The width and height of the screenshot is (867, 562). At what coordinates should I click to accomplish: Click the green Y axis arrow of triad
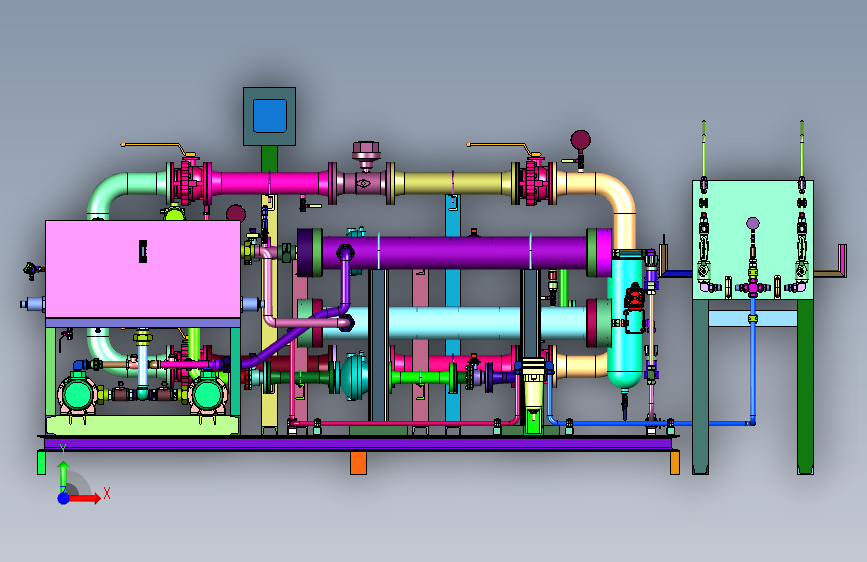point(64,473)
